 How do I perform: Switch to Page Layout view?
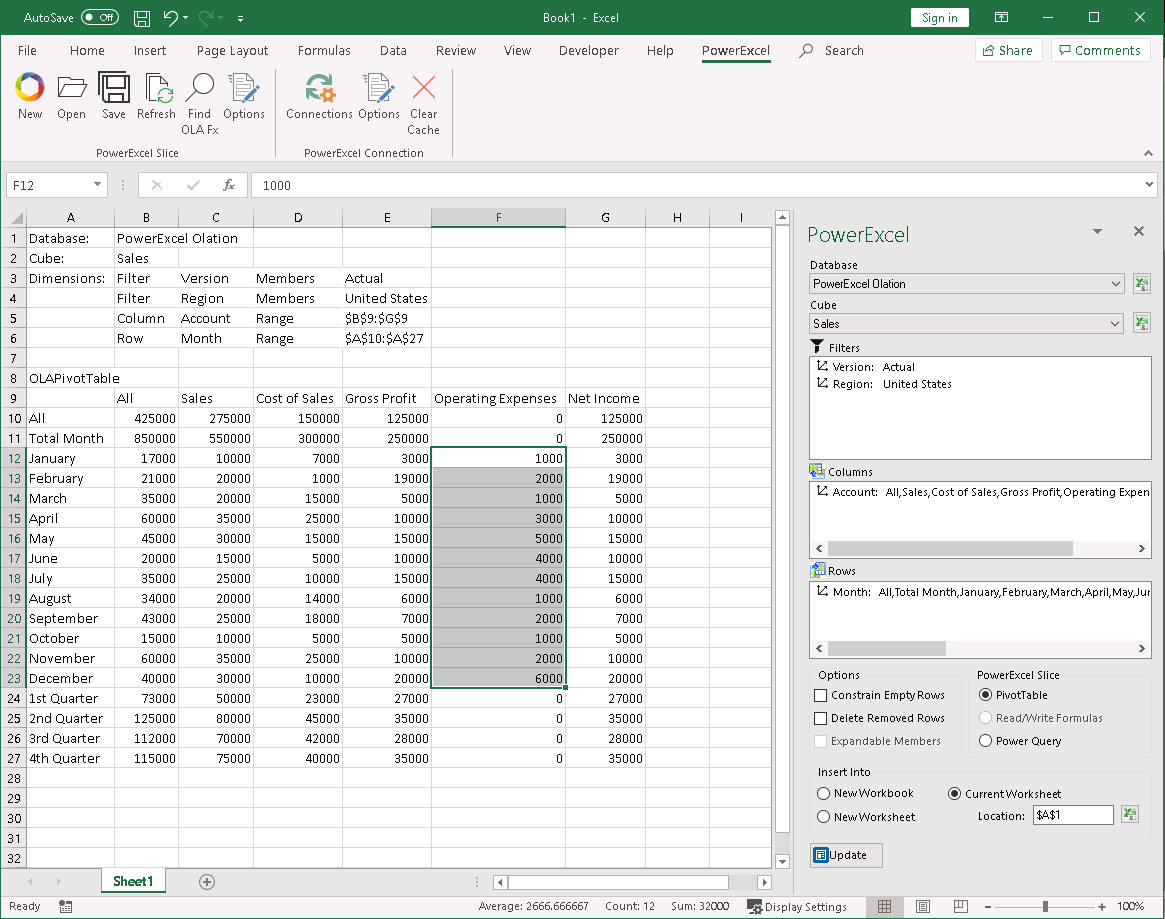pos(923,906)
